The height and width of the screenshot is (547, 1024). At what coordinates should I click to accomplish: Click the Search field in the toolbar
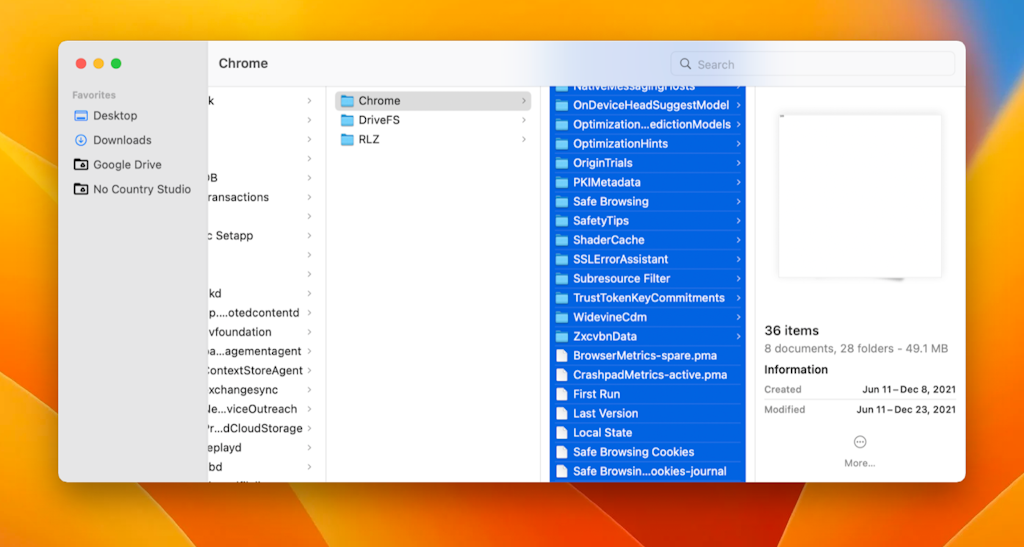(x=812, y=64)
